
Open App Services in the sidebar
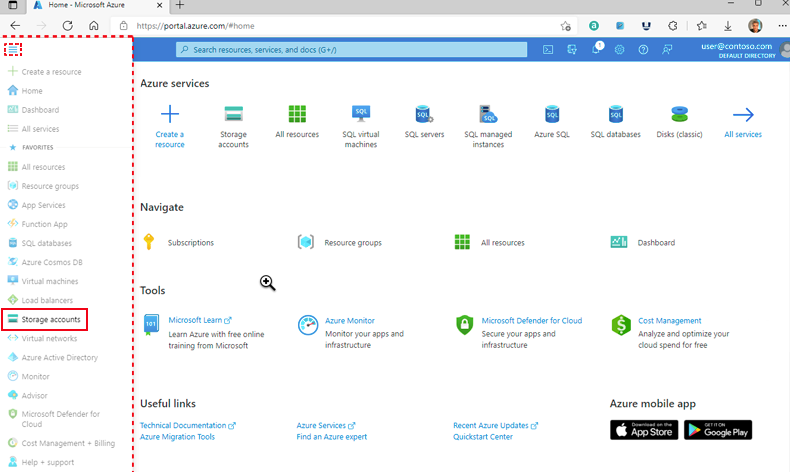coord(37,205)
